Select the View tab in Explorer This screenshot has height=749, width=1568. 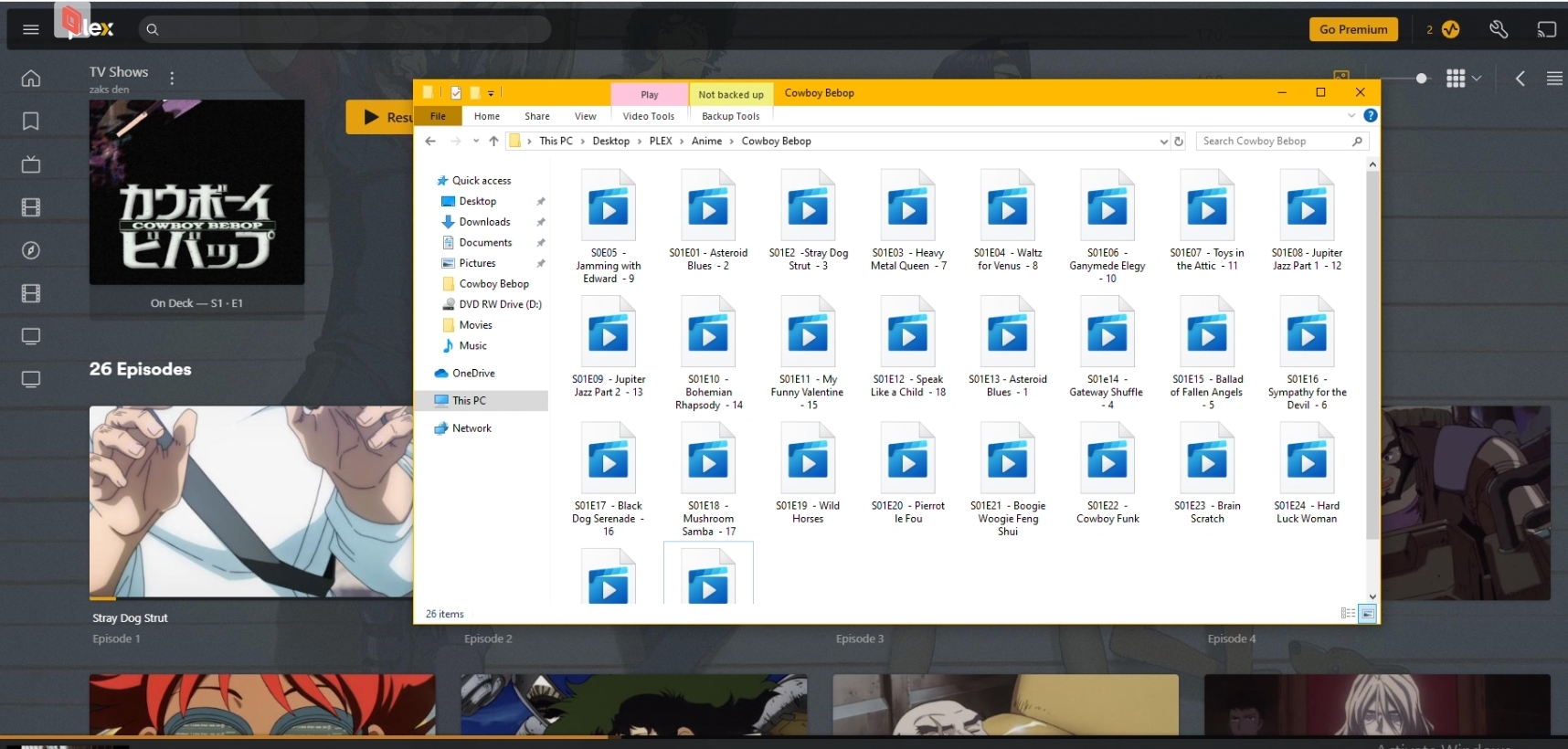pos(585,116)
